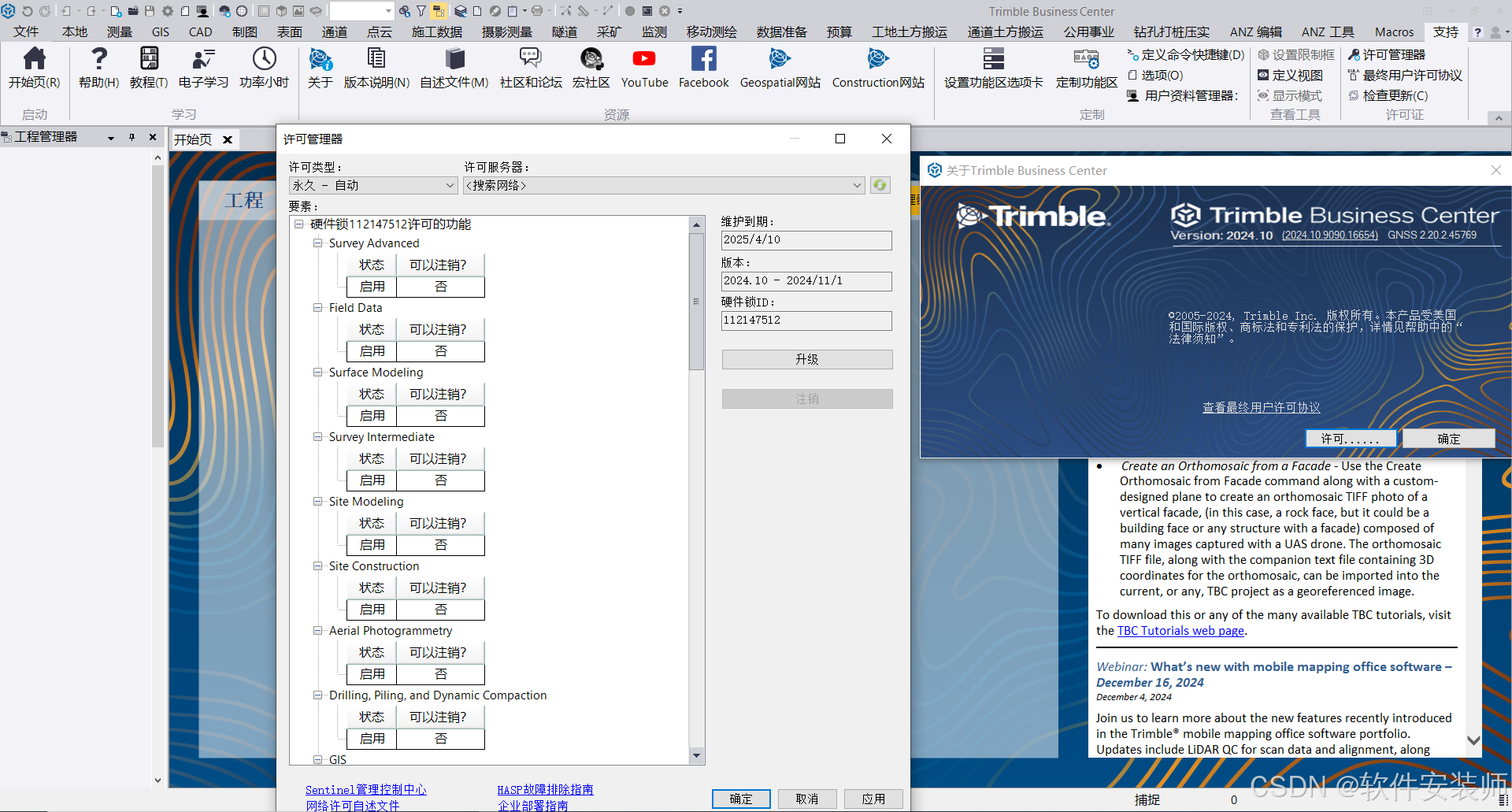Image resolution: width=1512 pixels, height=812 pixels.
Task: Open the Tutorials icon in ribbon
Action: [x=149, y=59]
